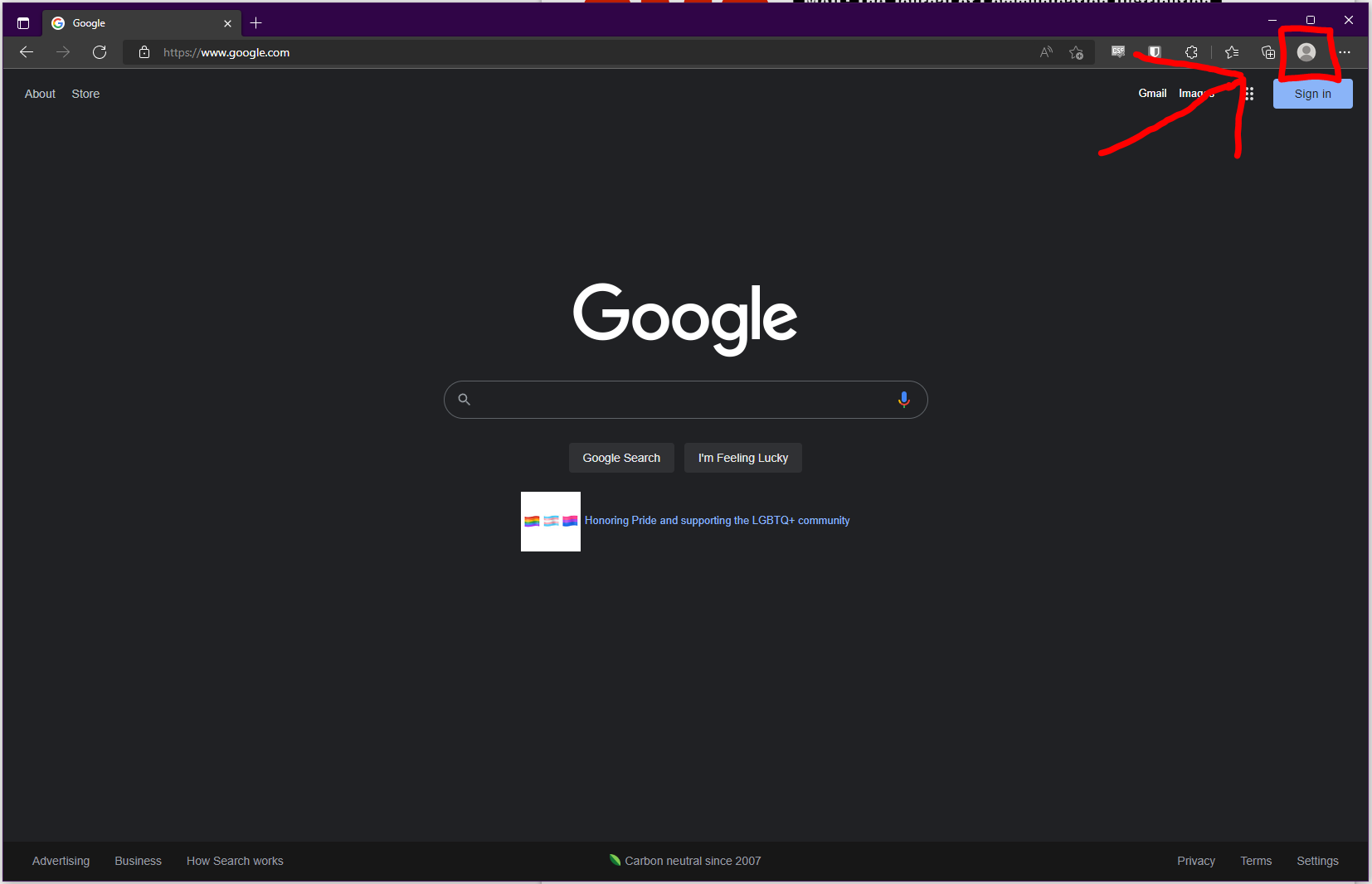Open the first extension icon in the toolbar
The image size is (1372, 884).
pos(1118,52)
